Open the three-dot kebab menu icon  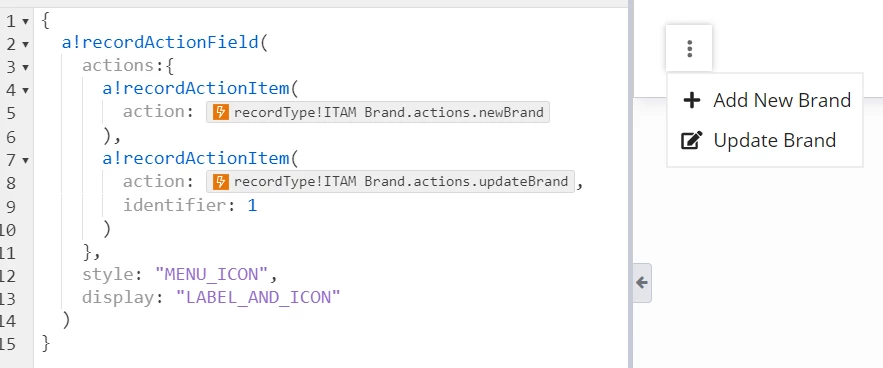click(689, 48)
